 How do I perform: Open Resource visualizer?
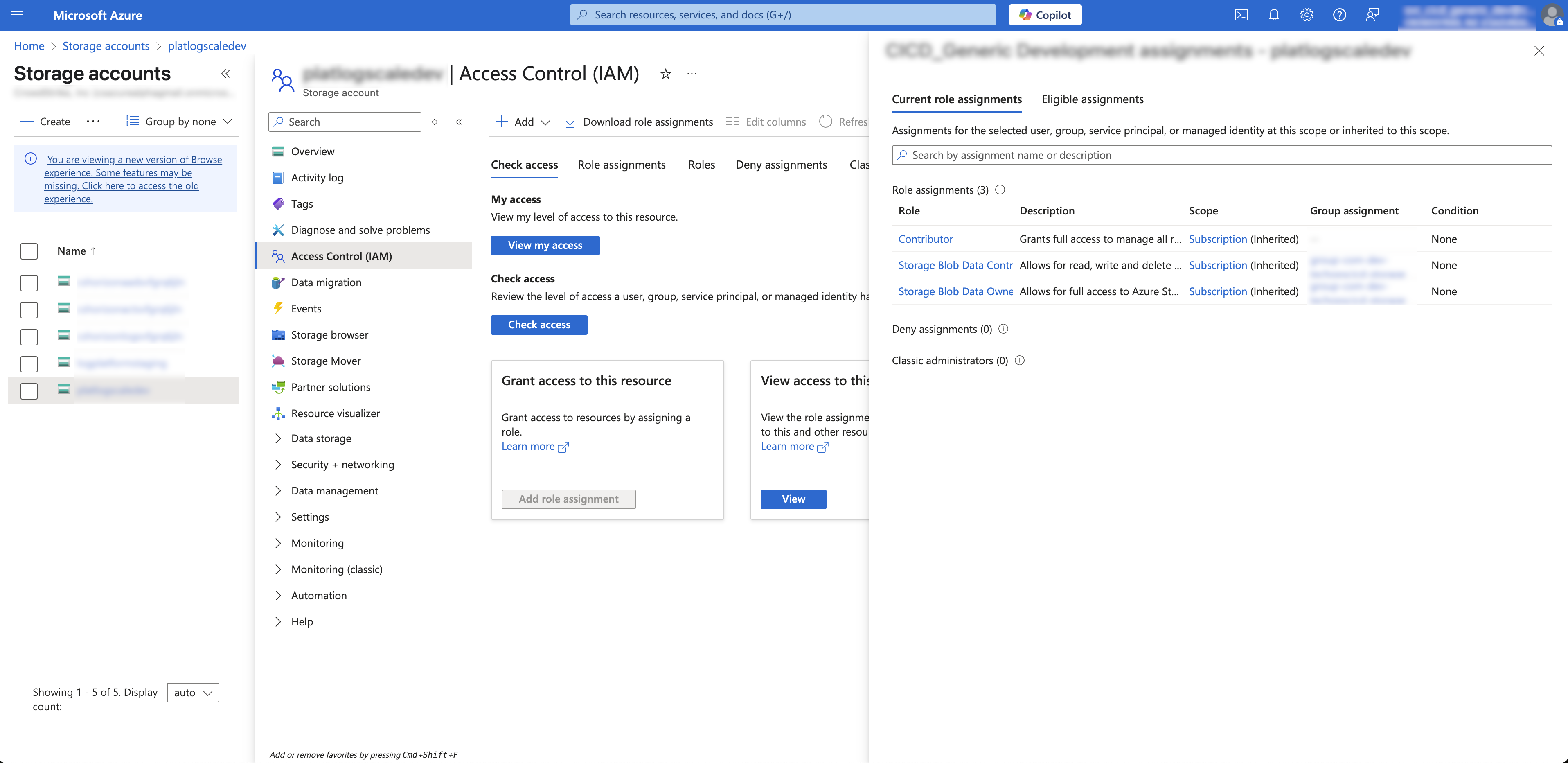click(x=335, y=413)
